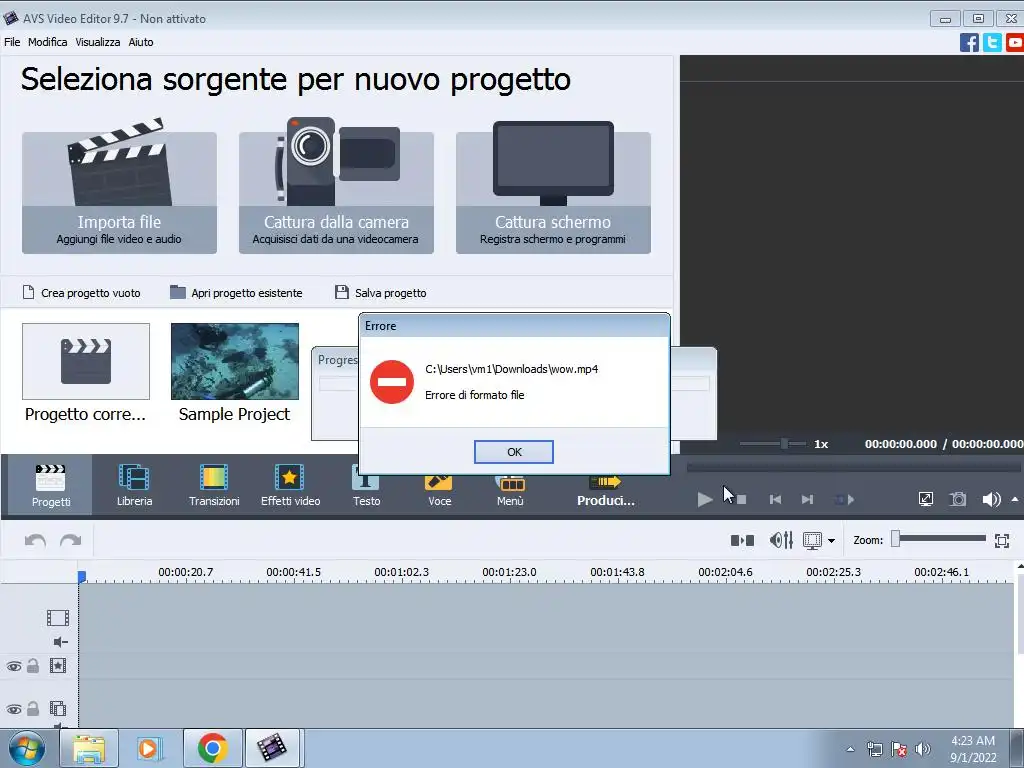The height and width of the screenshot is (768, 1024).
Task: Open the Visualizza menu
Action: click(x=98, y=42)
